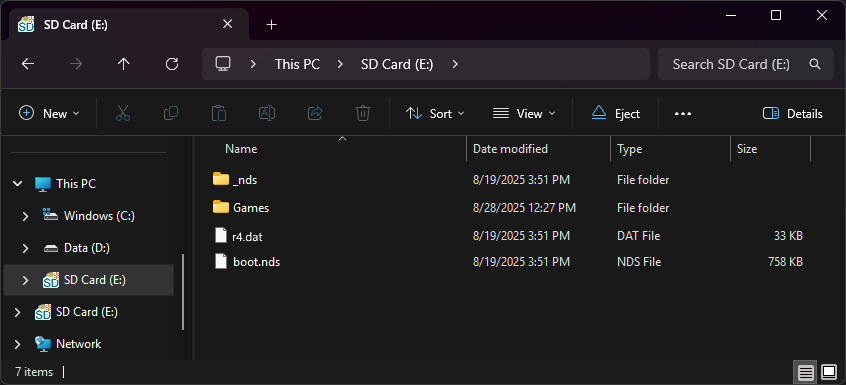846x385 pixels.
Task: Collapse the This PC tree node
Action: tap(18, 184)
